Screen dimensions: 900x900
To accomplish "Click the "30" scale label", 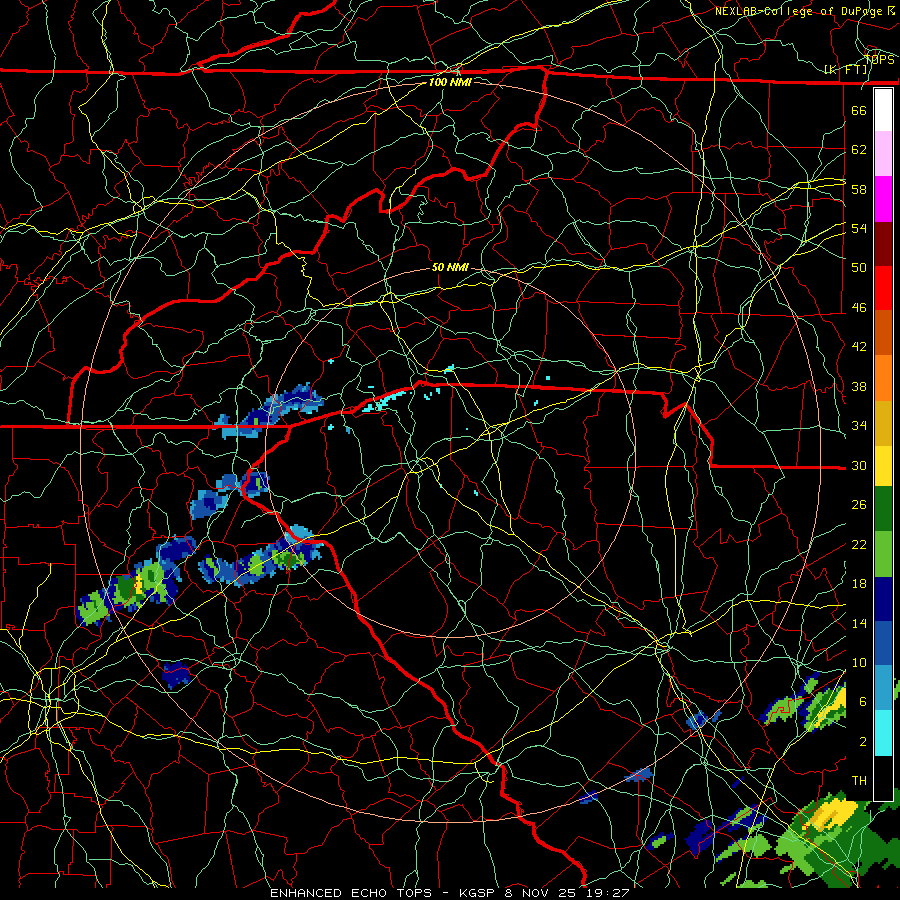I will click(x=859, y=465).
